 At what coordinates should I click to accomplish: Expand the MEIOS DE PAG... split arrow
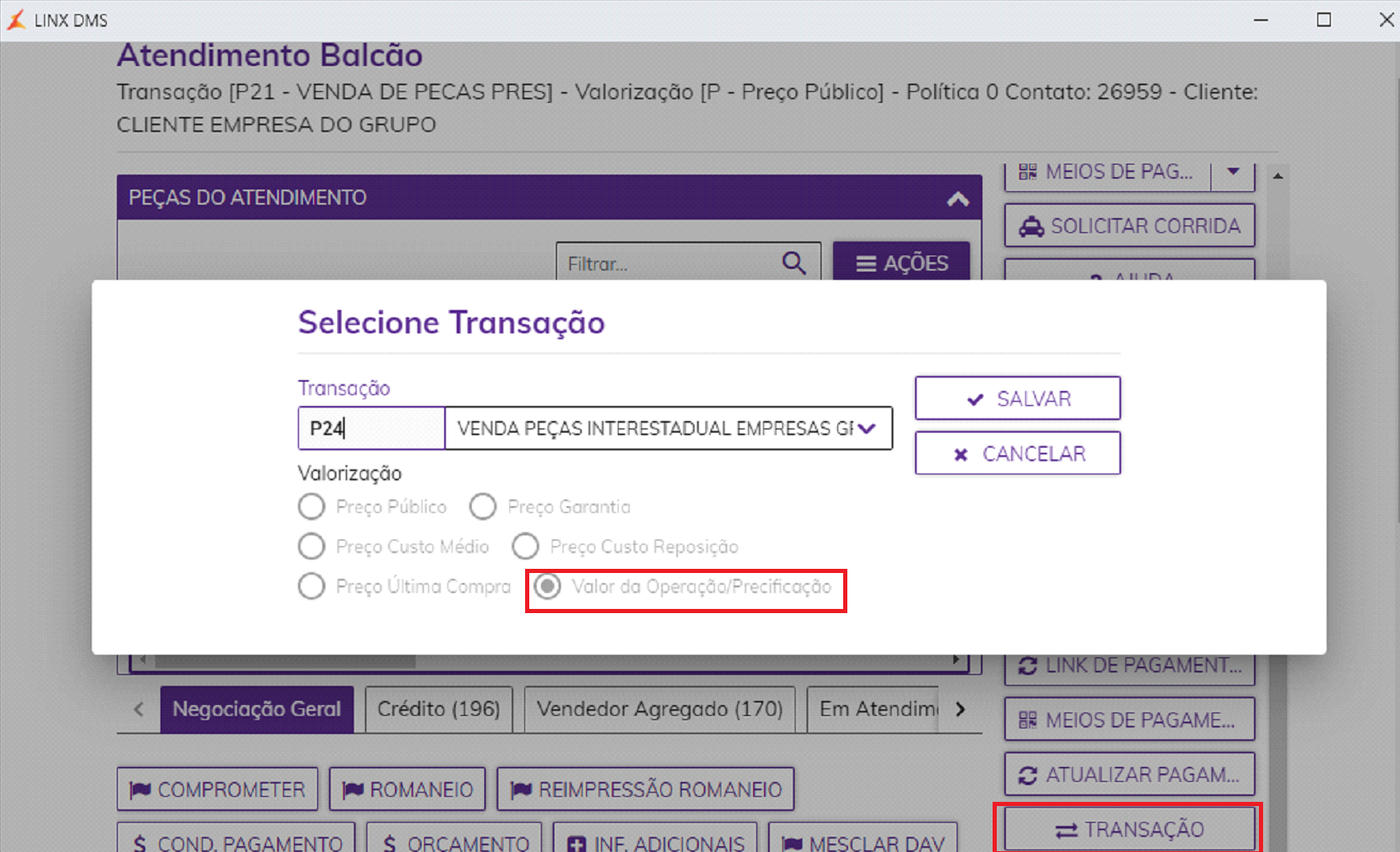click(1233, 171)
